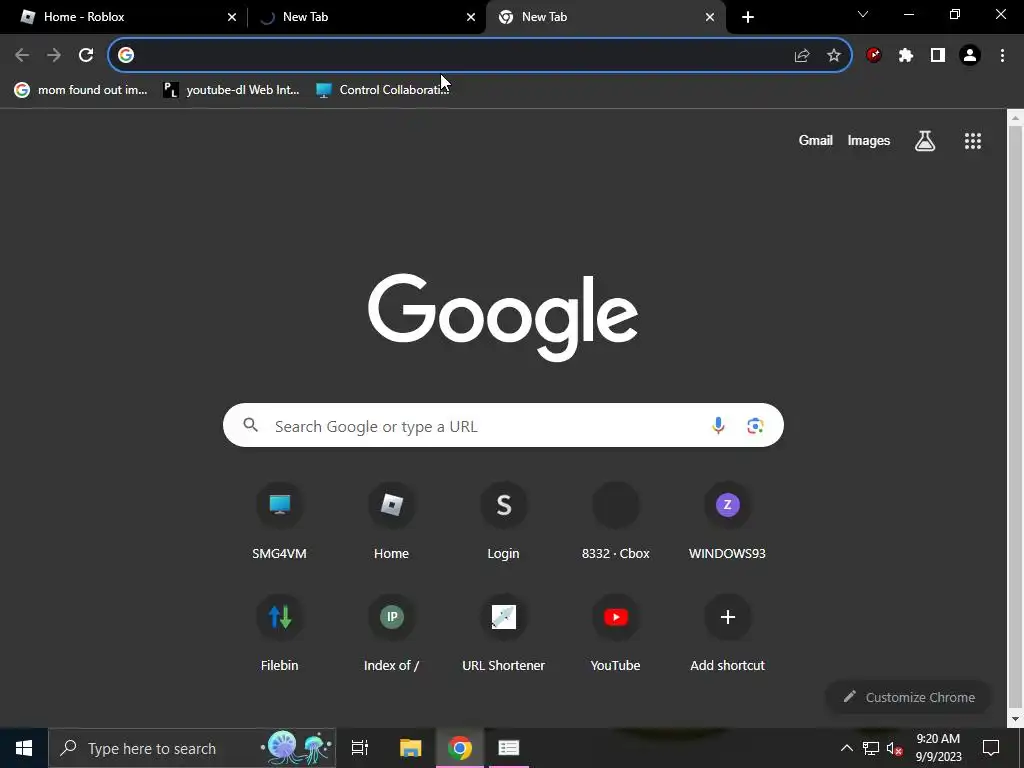Open a new tab with plus button
The width and height of the screenshot is (1024, 768).
[748, 17]
